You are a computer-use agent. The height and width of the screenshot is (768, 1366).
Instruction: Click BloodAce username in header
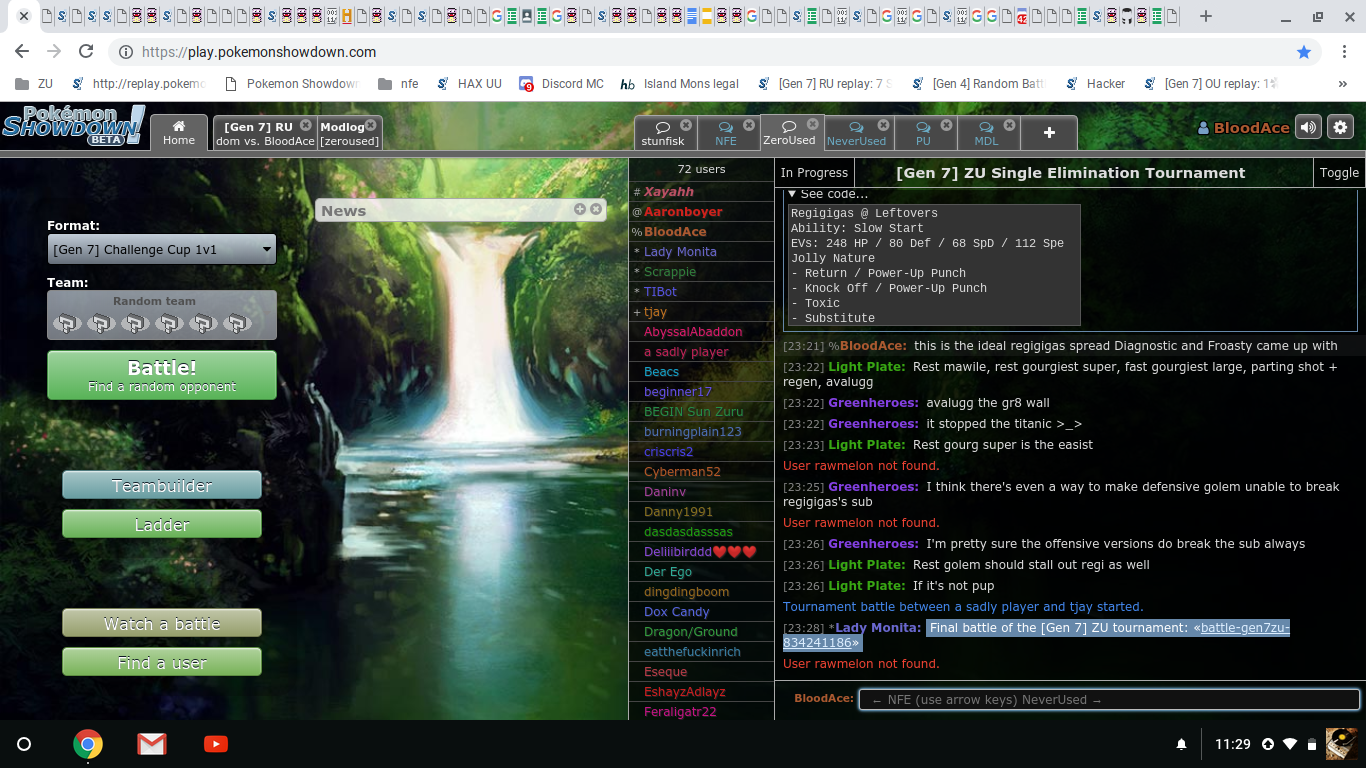[1243, 128]
